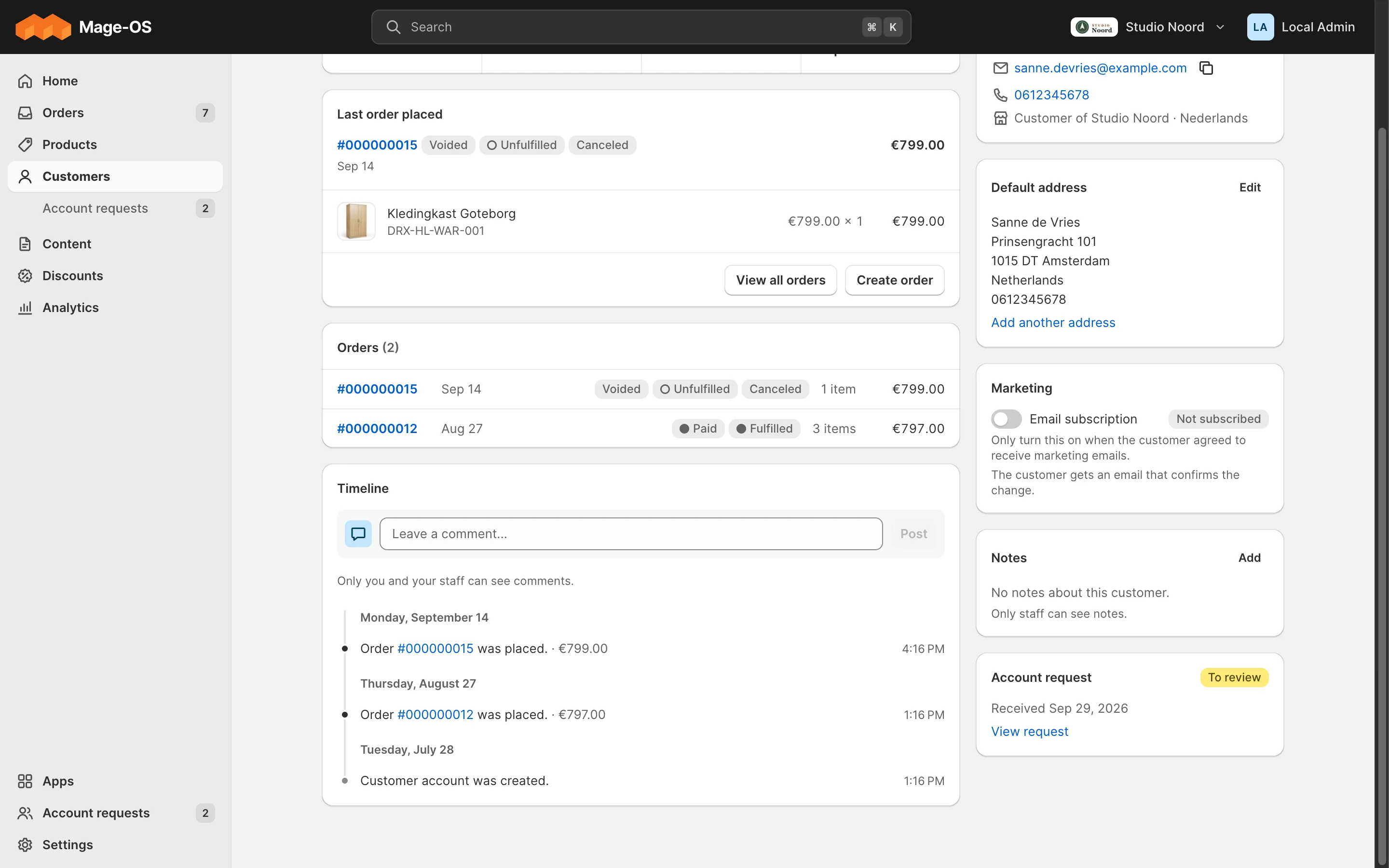This screenshot has width=1389, height=868.
Task: Click the Analytics bar chart icon
Action: (x=25, y=308)
